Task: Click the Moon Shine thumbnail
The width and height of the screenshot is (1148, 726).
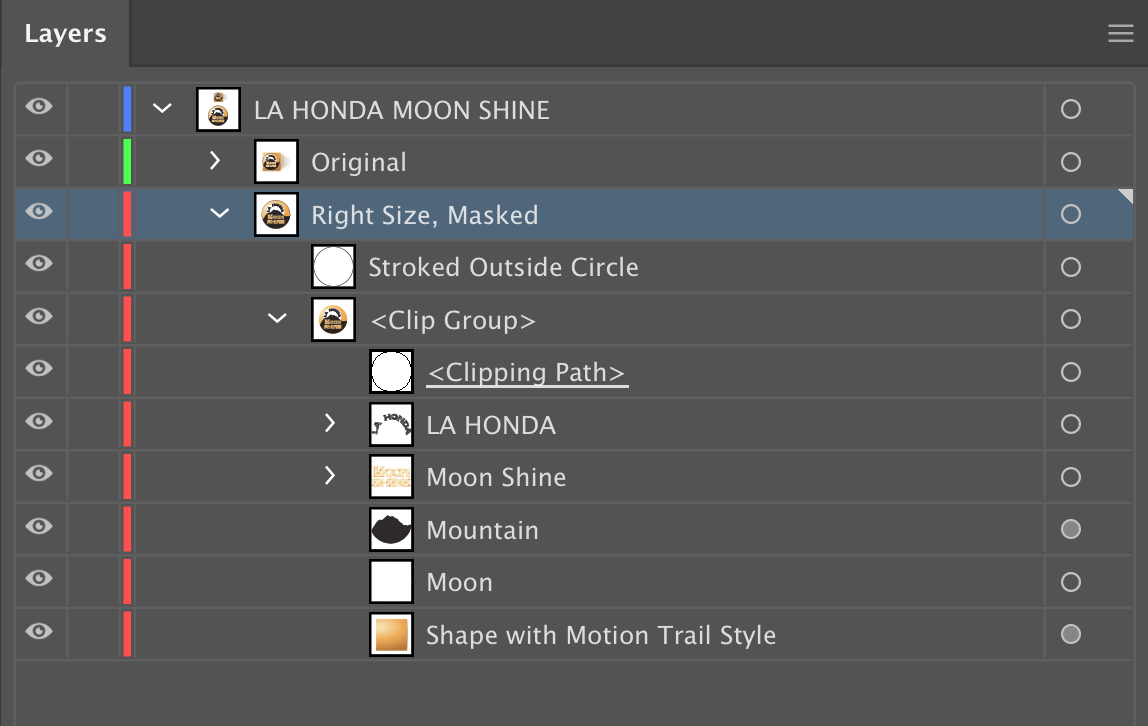Action: pyautogui.click(x=391, y=476)
